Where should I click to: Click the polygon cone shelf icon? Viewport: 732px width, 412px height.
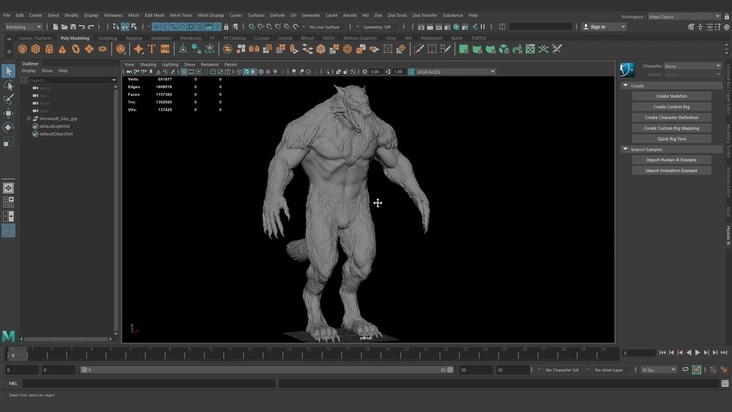(62, 49)
